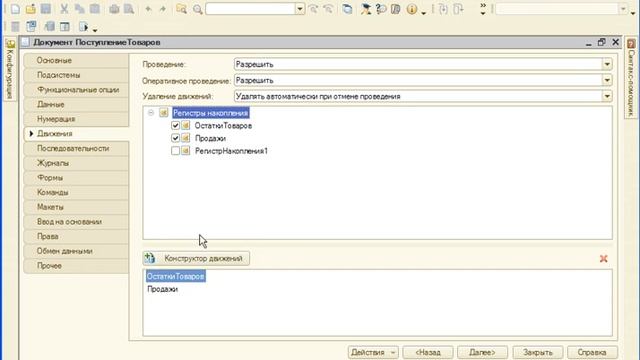Open Syntax assistant graduate-cap icon
The width and height of the screenshot is (640, 360).
click(x=366, y=9)
